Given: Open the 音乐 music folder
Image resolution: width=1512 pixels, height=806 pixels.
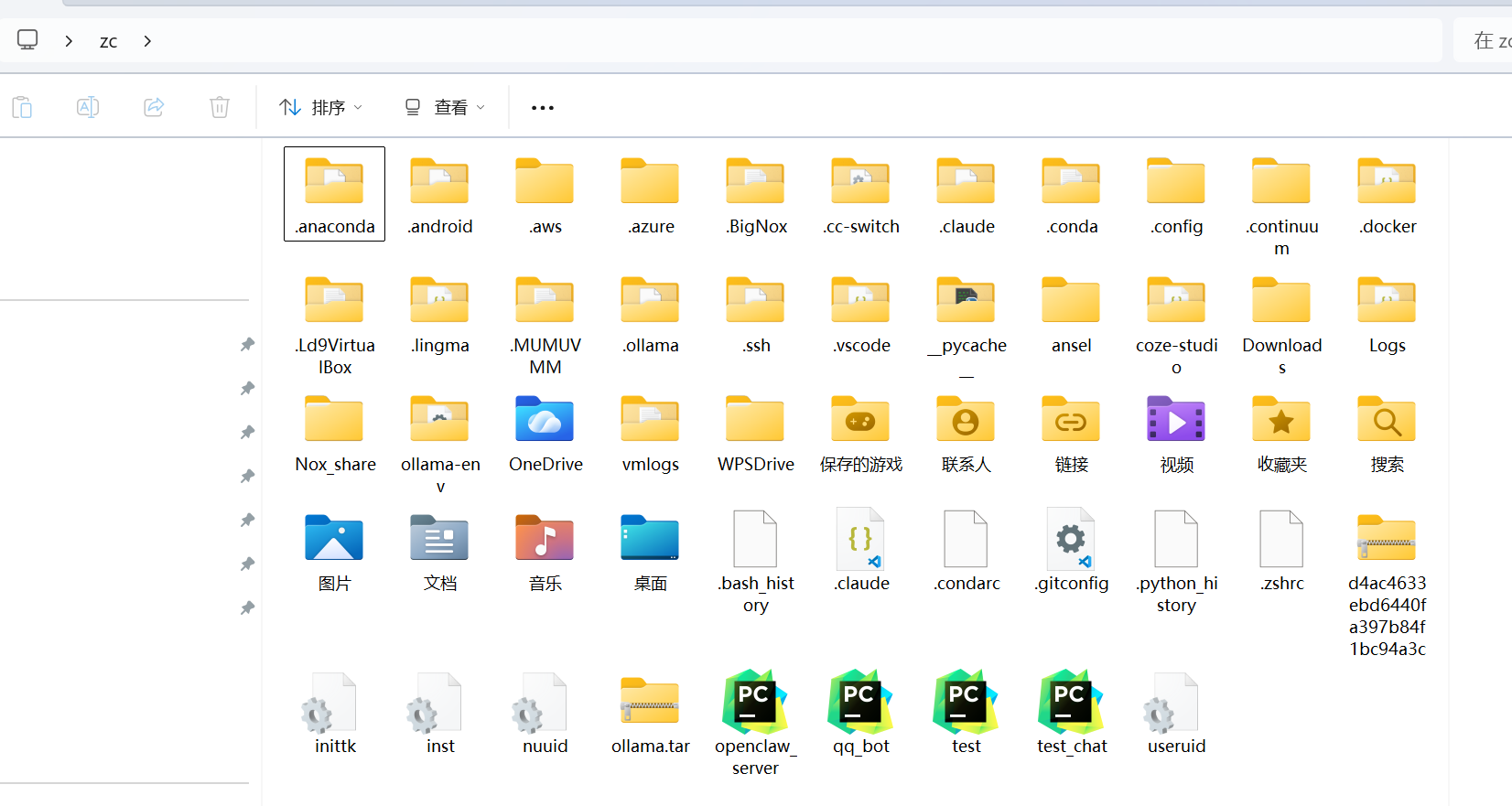Looking at the screenshot, I should pos(545,551).
